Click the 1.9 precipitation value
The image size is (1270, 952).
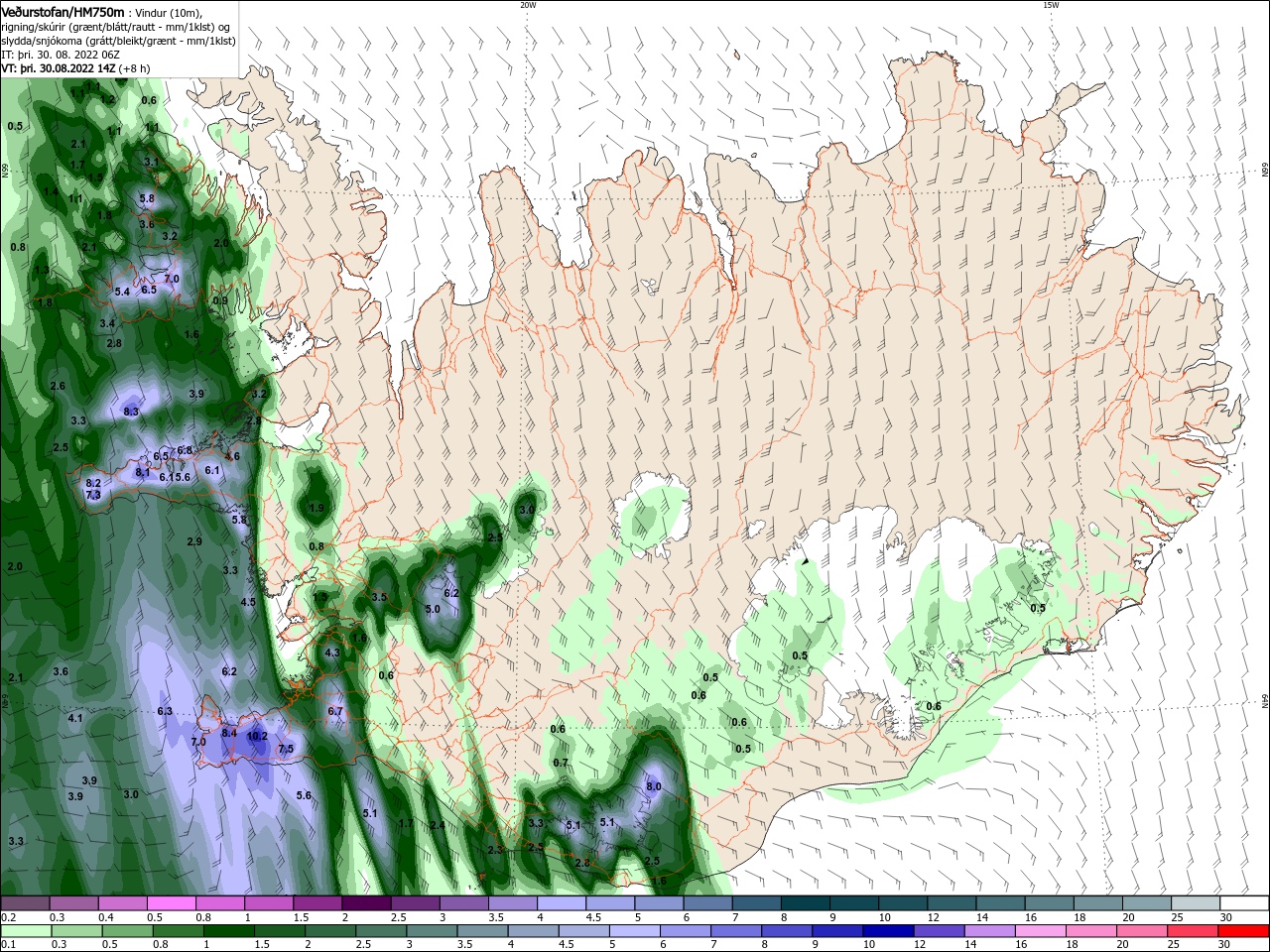[x=317, y=508]
